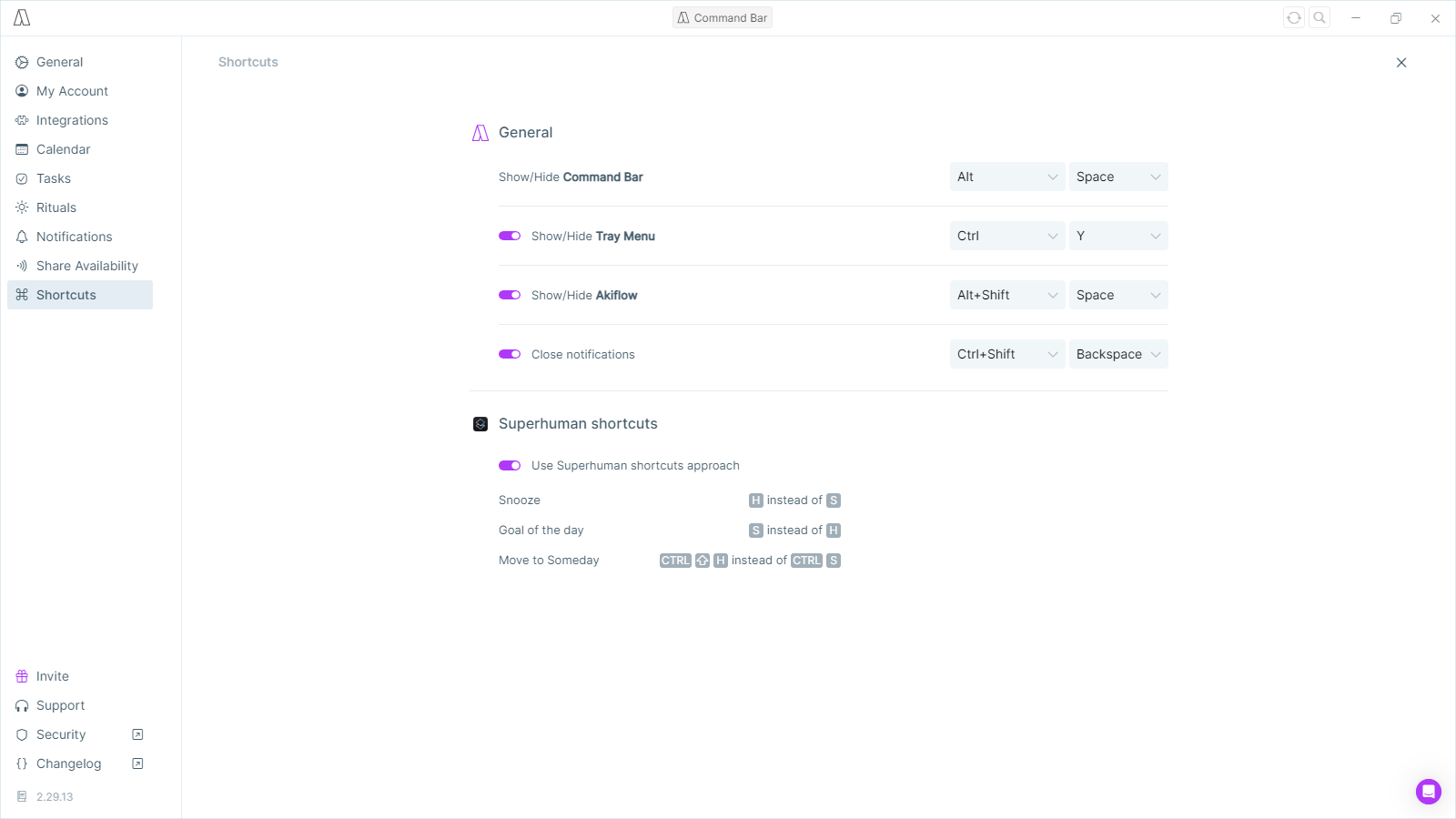The image size is (1456, 819).
Task: Open the General settings section
Action: (80, 62)
